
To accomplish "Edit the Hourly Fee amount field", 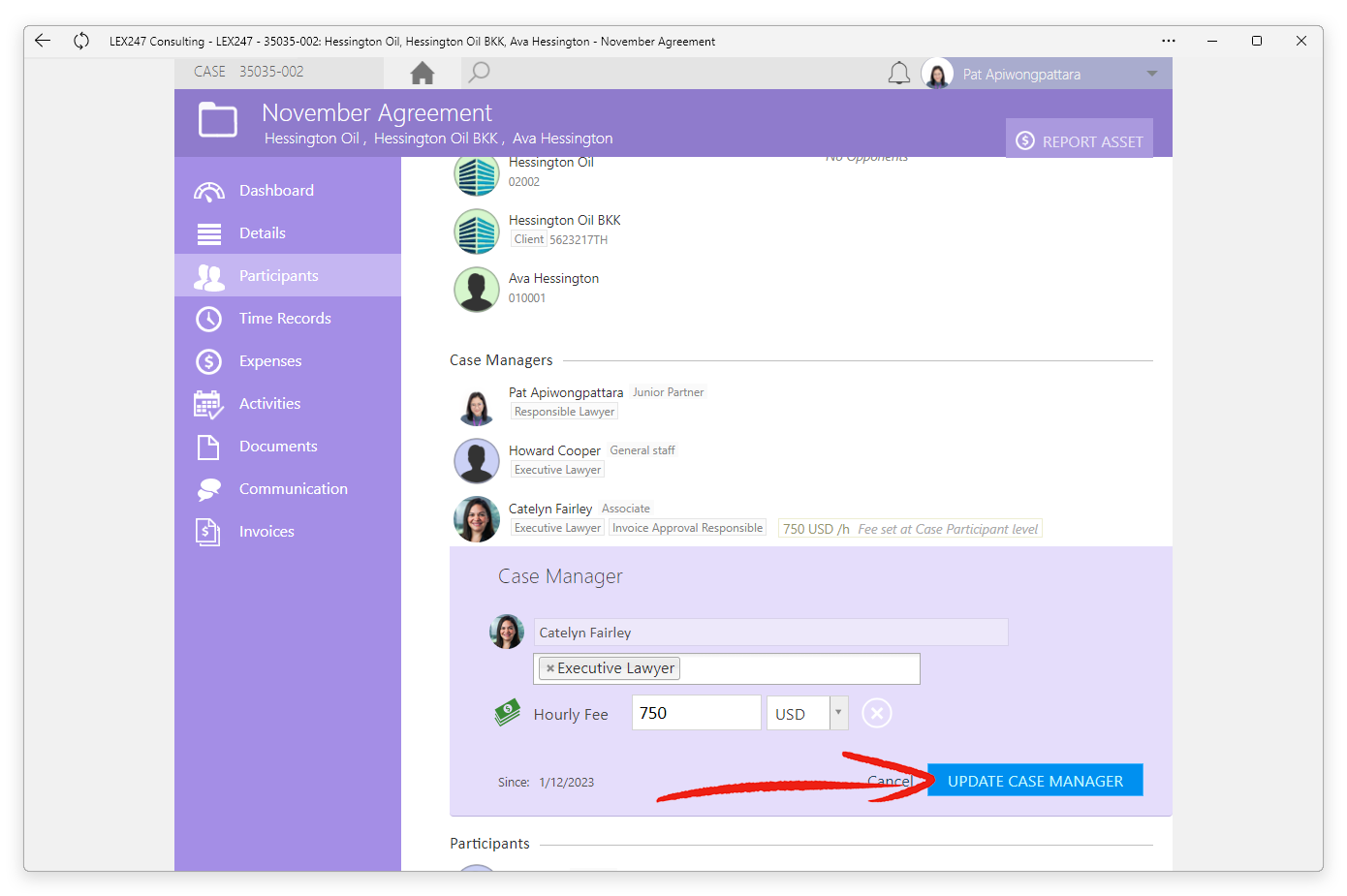I will coord(696,713).
